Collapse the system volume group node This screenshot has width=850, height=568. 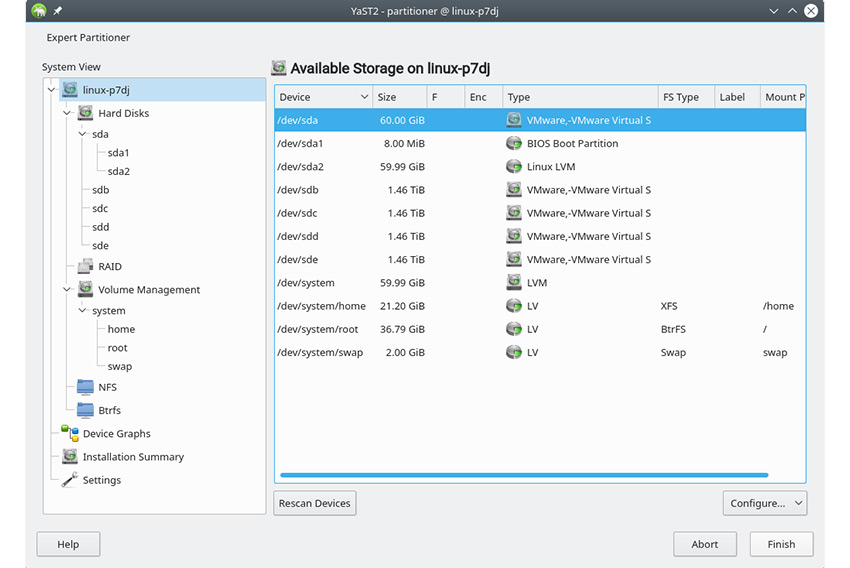click(83, 311)
